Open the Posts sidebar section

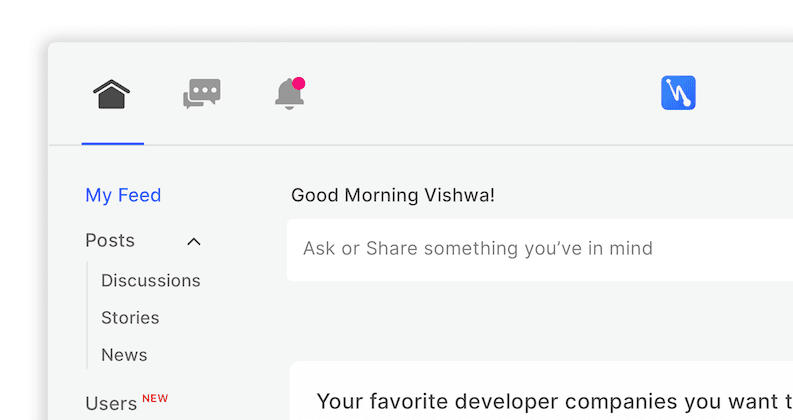pos(110,241)
